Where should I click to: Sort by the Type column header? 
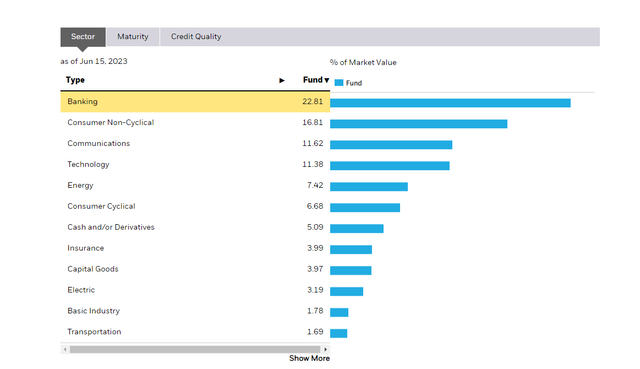coord(76,80)
